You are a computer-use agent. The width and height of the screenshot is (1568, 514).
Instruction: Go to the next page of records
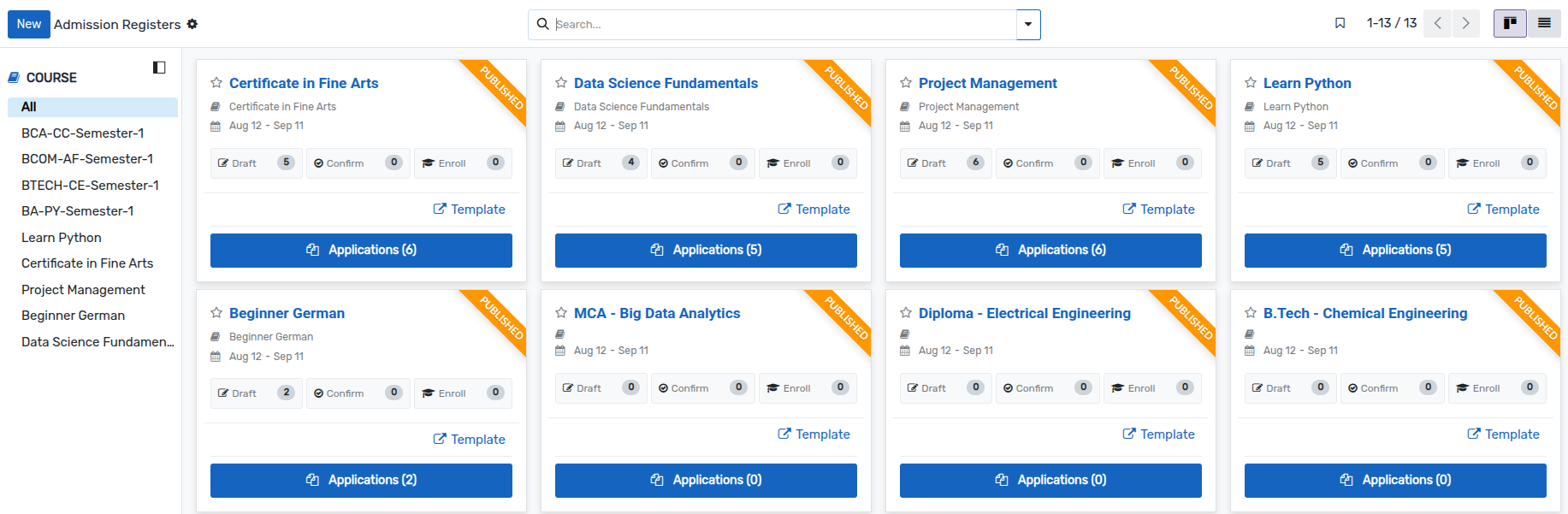point(1466,23)
